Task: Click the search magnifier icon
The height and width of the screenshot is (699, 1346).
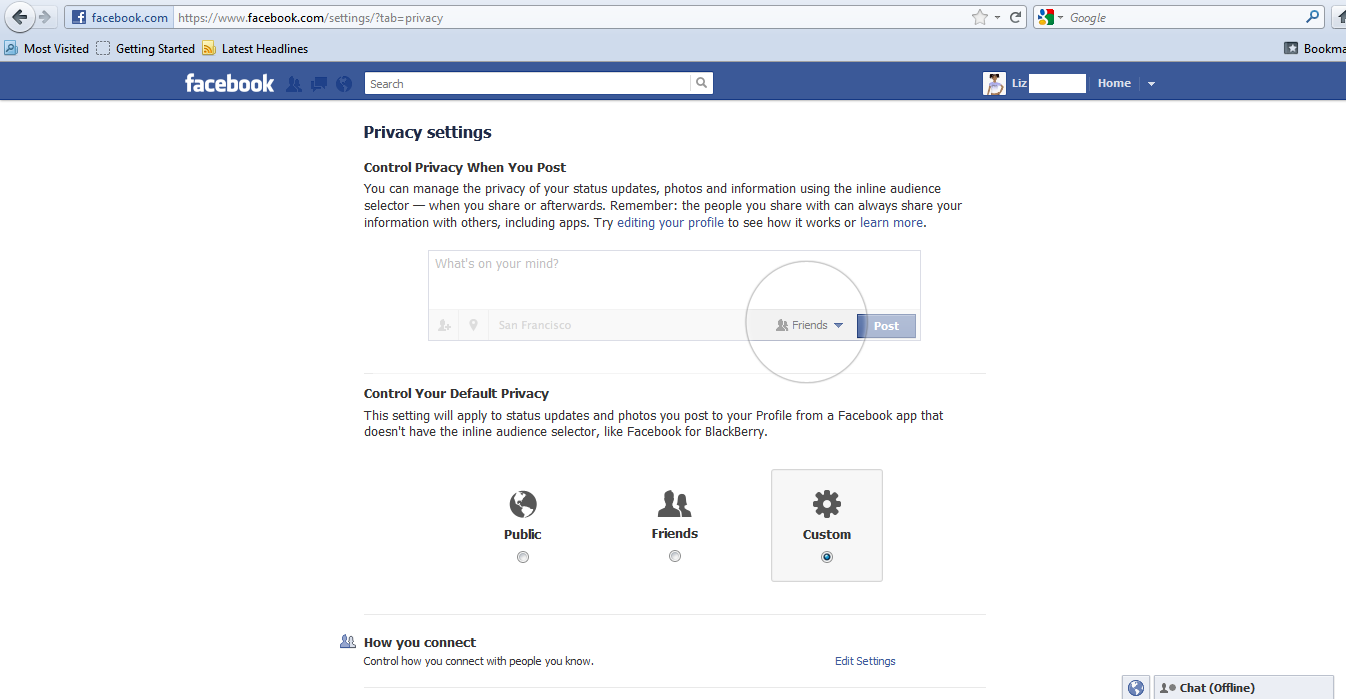Action: point(701,82)
